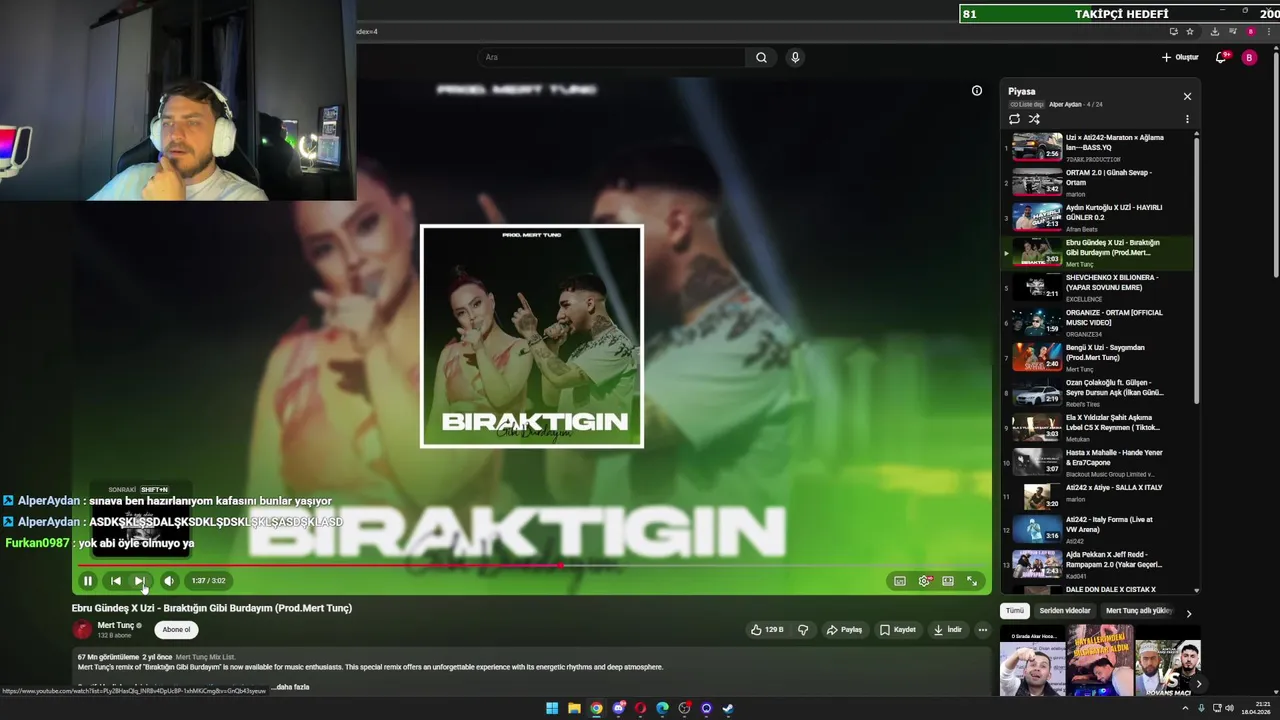Image resolution: width=1280 pixels, height=720 pixels.
Task: Open Alper Aydan playlist owner link
Action: point(1065,104)
